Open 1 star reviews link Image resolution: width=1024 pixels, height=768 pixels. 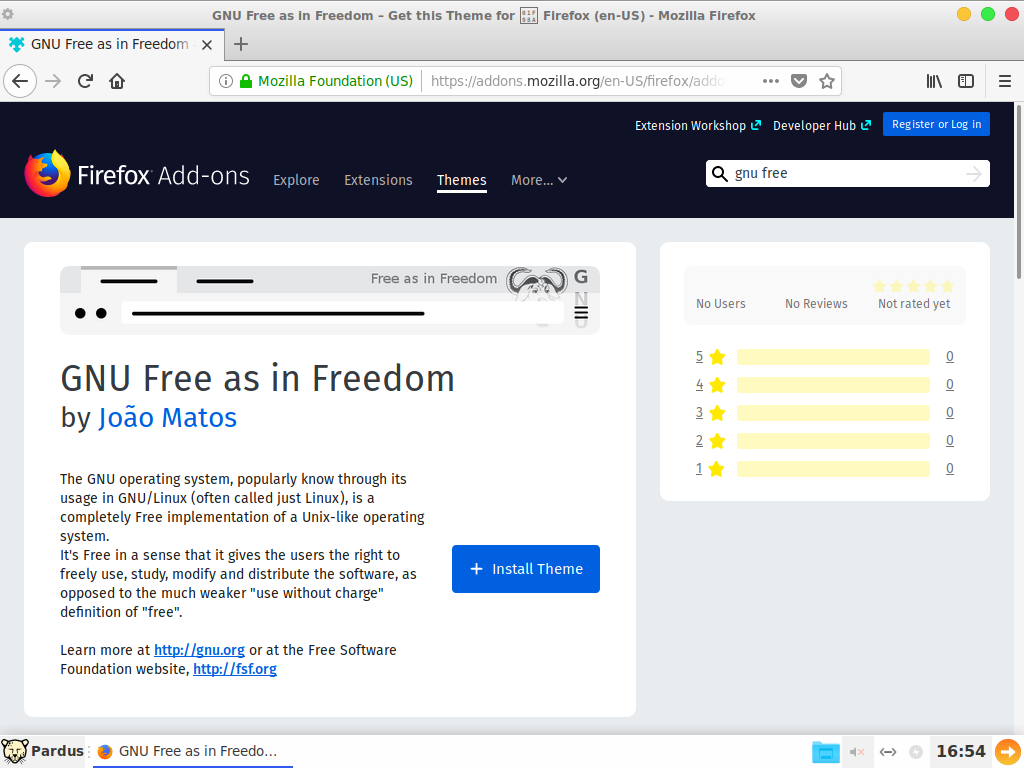699,469
